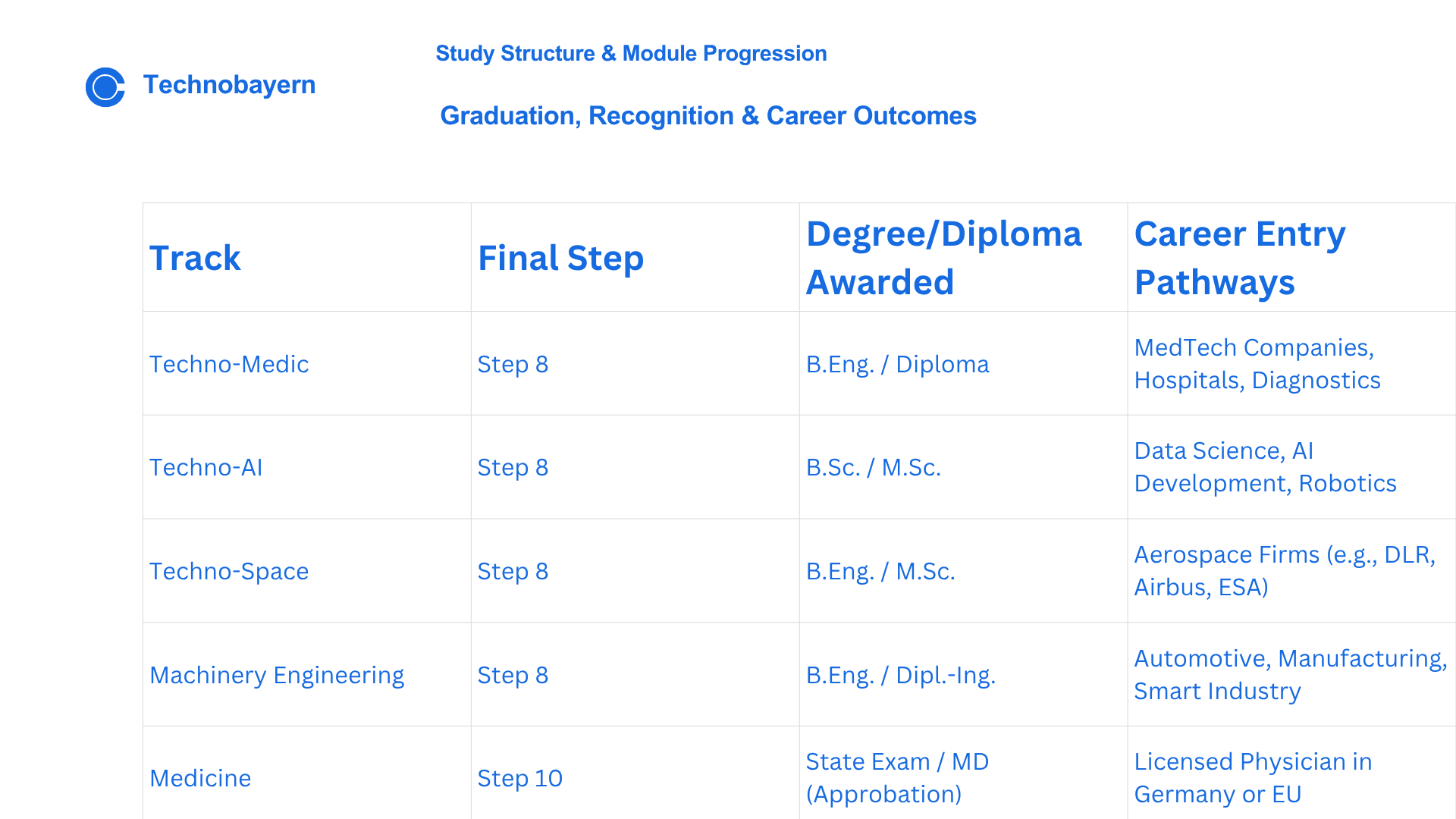Viewport: 1456px width, 819px height.
Task: Select the Techno-Medic track cell
Action: (307, 363)
